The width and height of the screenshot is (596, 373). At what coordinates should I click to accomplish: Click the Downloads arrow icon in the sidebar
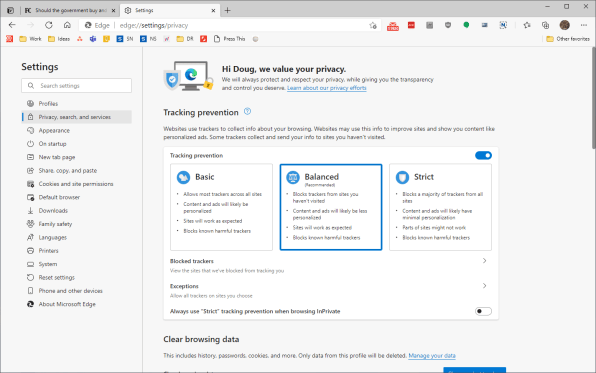pos(30,211)
